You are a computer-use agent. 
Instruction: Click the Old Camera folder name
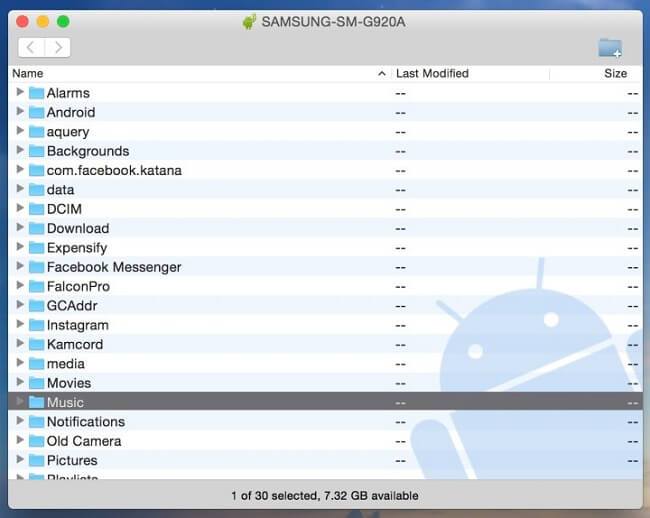click(84, 441)
